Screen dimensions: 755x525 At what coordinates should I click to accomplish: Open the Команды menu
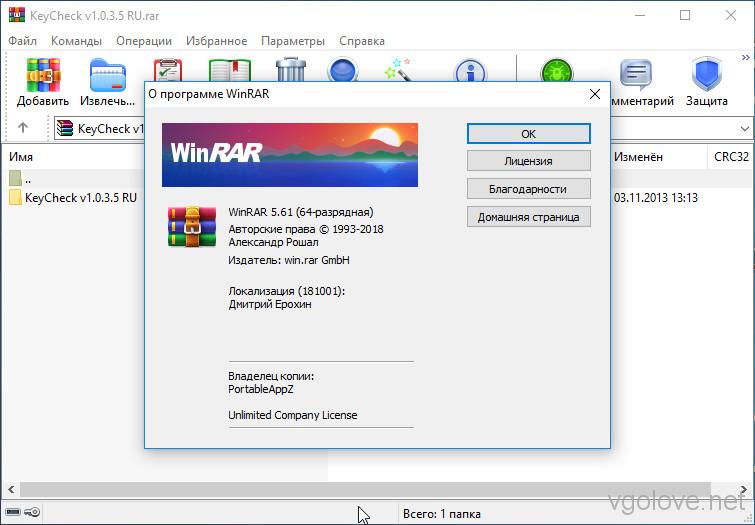tap(76, 41)
